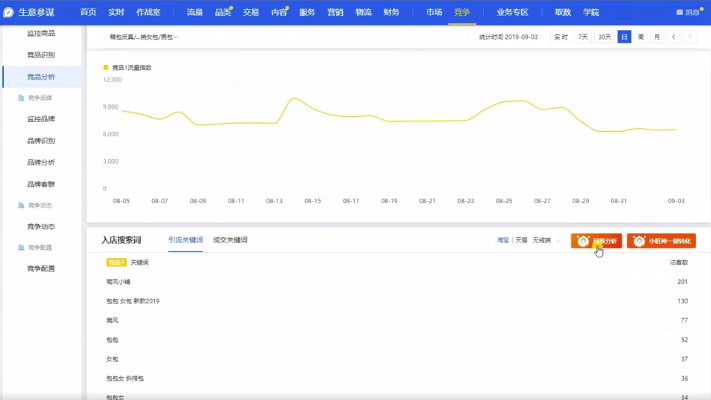Switch platform filter to 天猫
711x400 pixels.
point(523,241)
